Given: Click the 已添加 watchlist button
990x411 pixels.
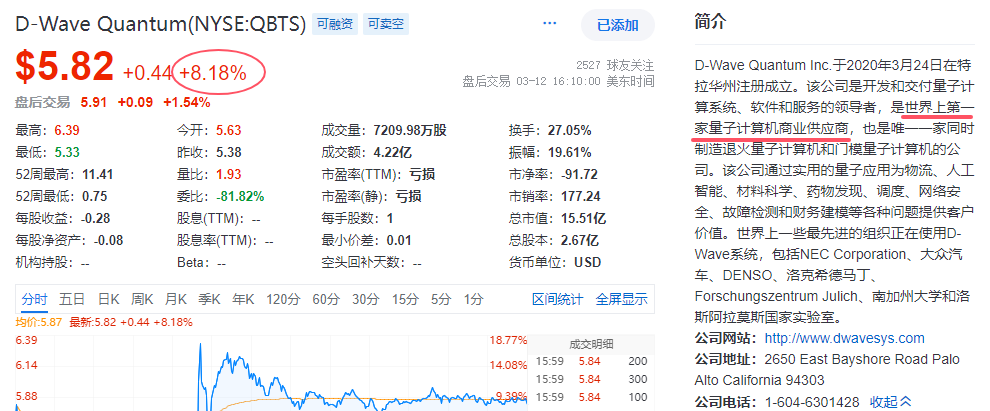Looking at the screenshot, I should (617, 25).
